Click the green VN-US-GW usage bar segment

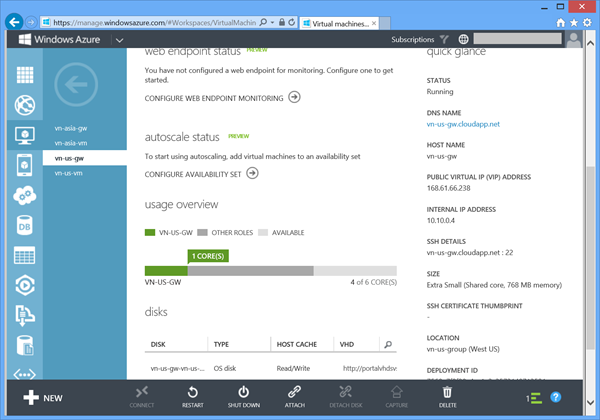(166, 271)
